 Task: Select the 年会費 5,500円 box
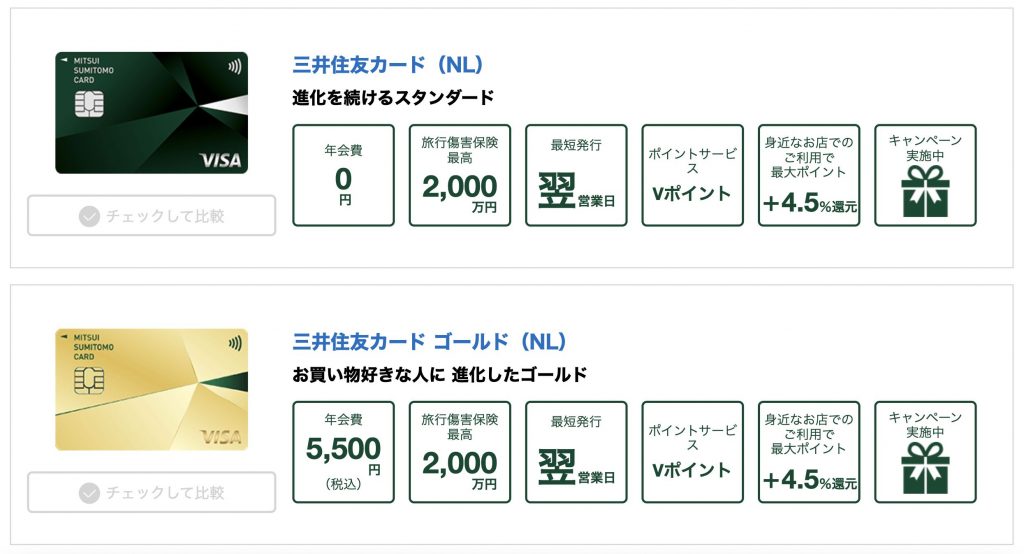343,452
